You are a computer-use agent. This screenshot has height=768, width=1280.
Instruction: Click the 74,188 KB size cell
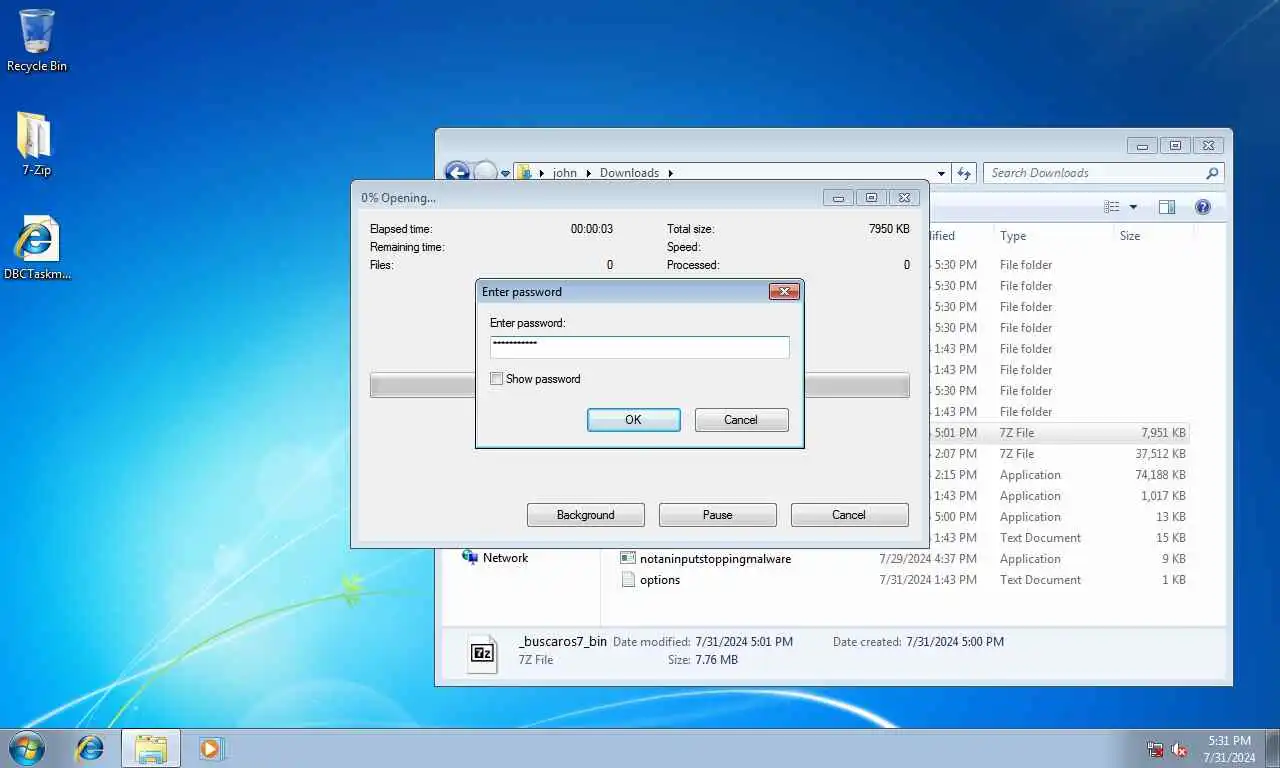click(1160, 475)
